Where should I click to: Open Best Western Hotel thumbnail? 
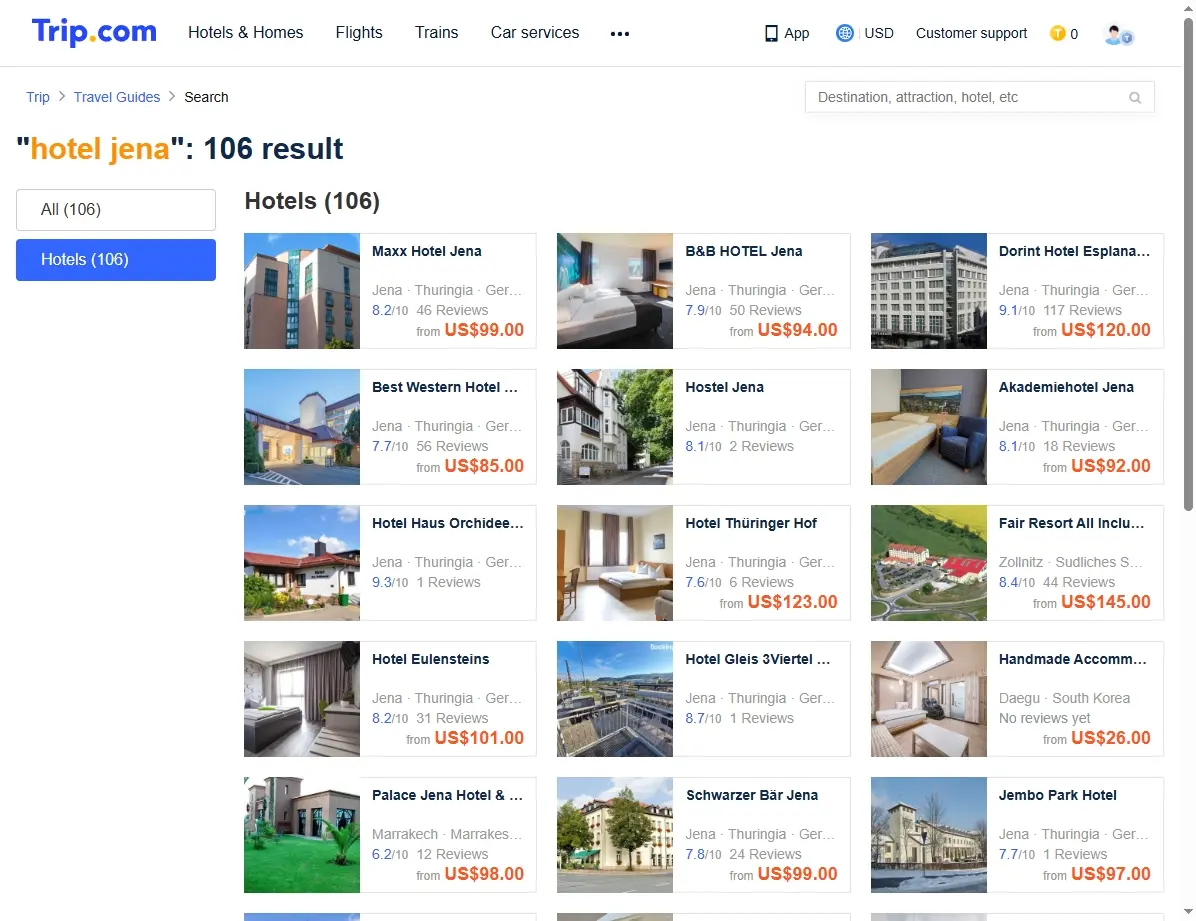(302, 427)
